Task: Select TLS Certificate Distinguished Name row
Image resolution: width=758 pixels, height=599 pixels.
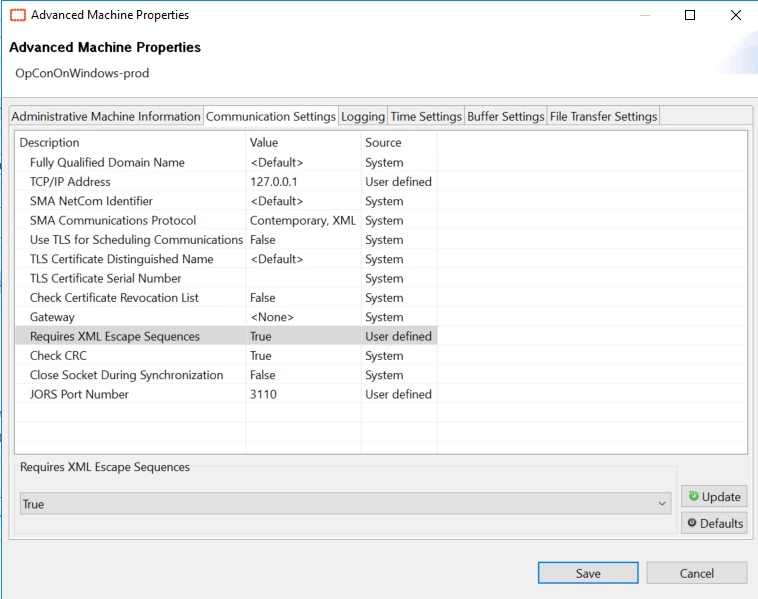Action: click(226, 259)
